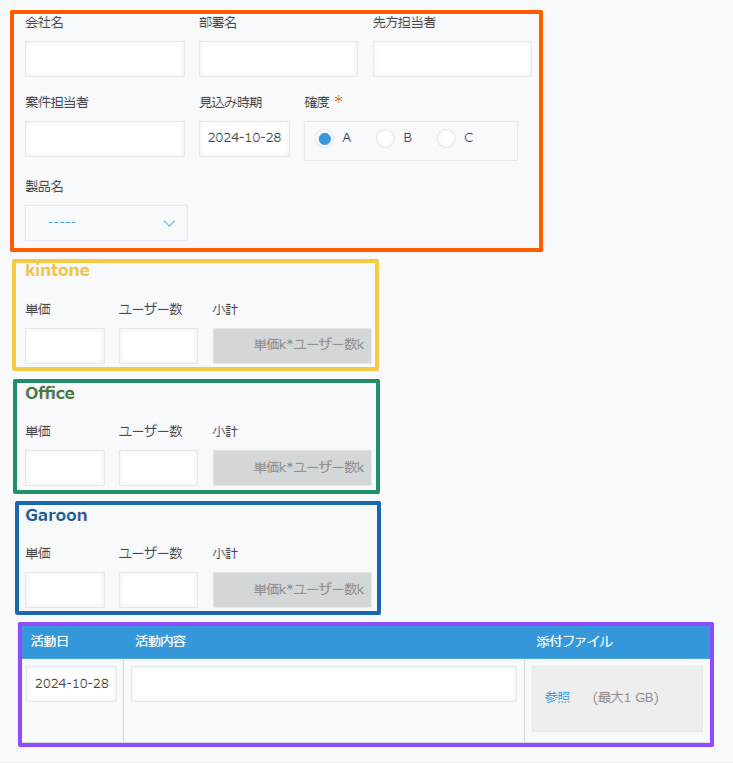Click the kintone section heading
Viewport: 733px width, 763px height.
pos(57,271)
